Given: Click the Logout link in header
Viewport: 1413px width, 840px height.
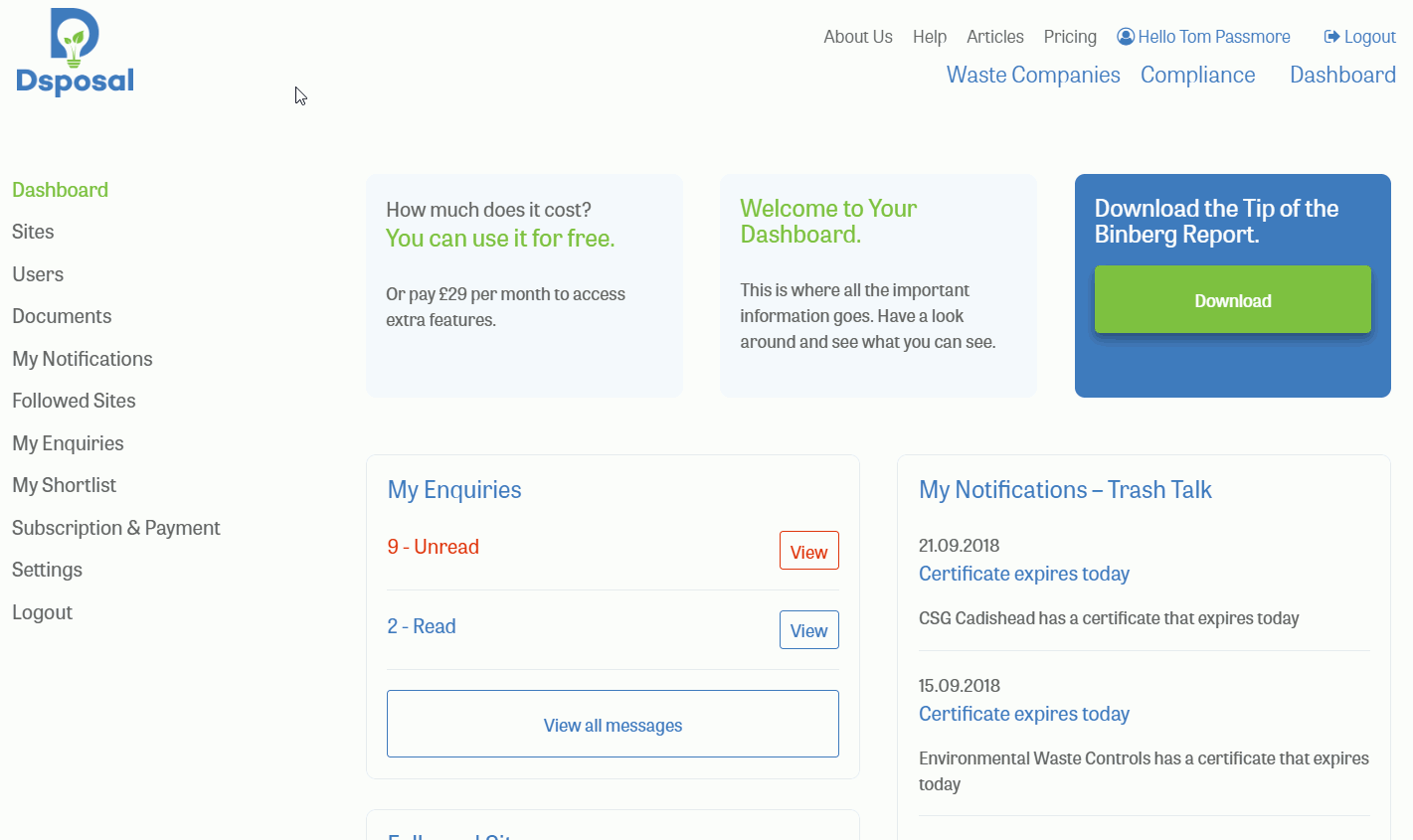Looking at the screenshot, I should (x=1370, y=37).
